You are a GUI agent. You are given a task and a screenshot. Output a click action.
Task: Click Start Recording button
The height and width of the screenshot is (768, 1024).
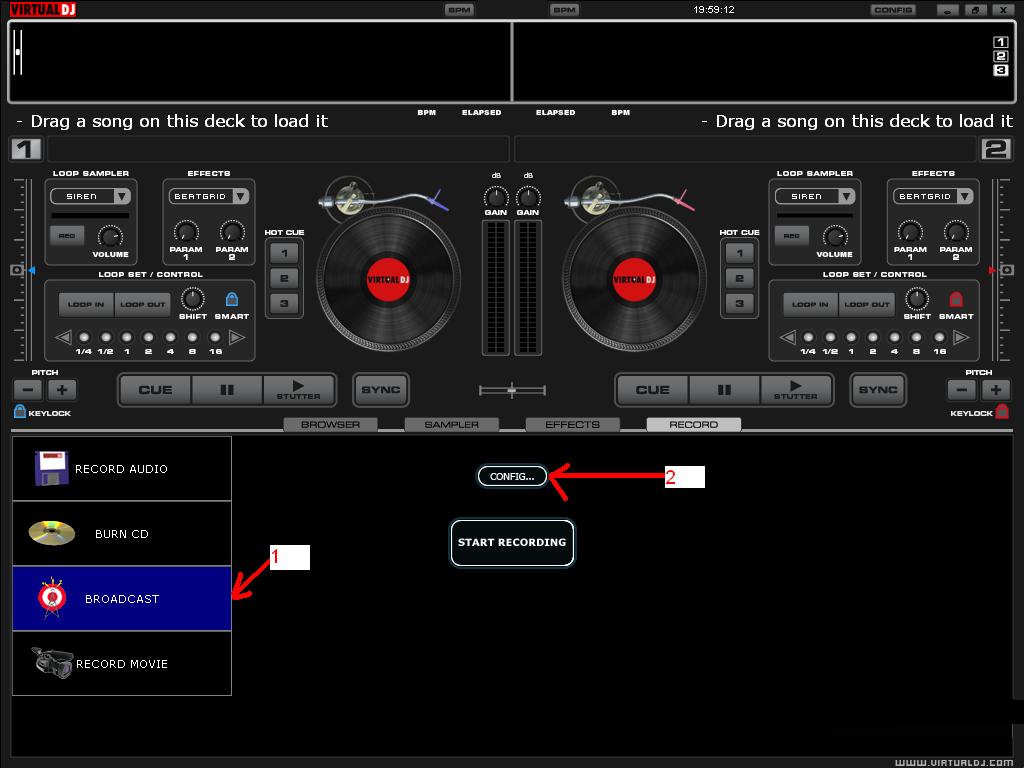512,542
